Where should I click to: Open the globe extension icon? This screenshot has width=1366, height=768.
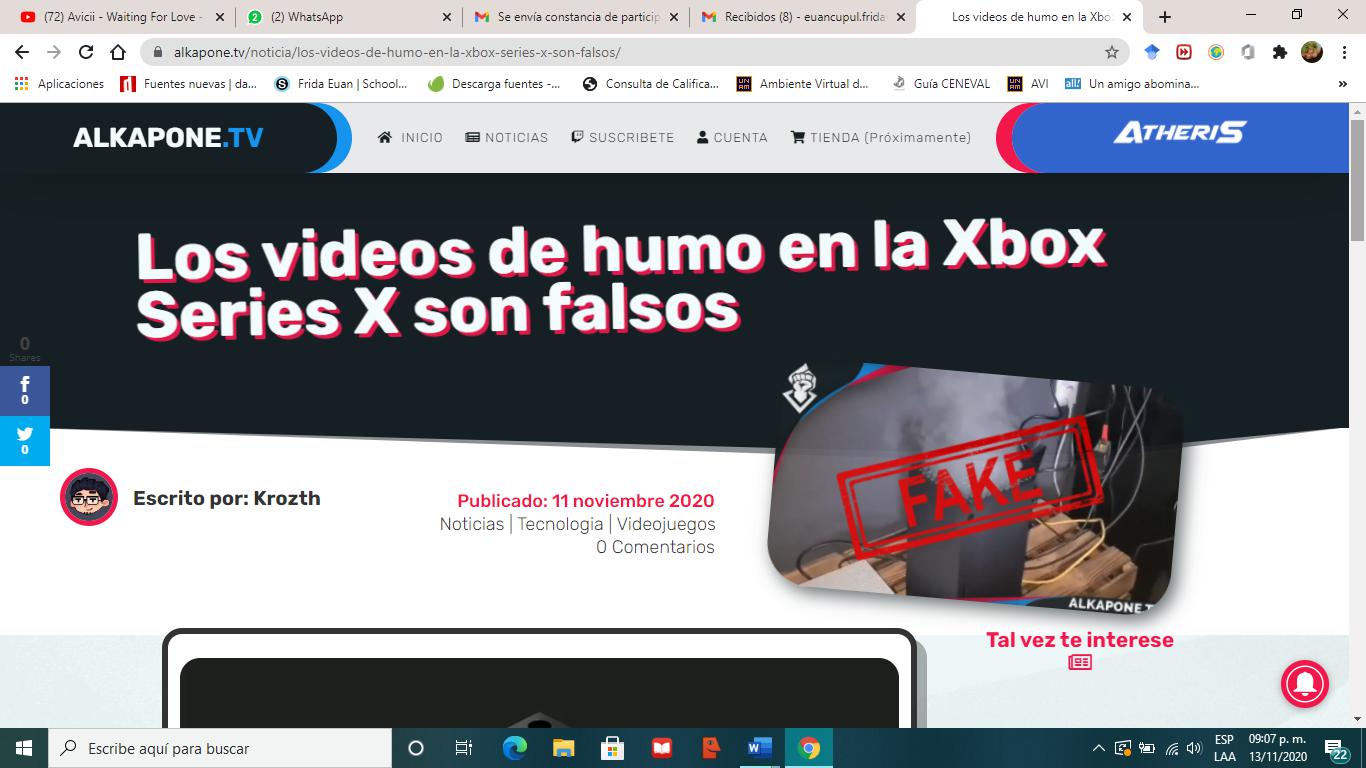[x=1216, y=52]
